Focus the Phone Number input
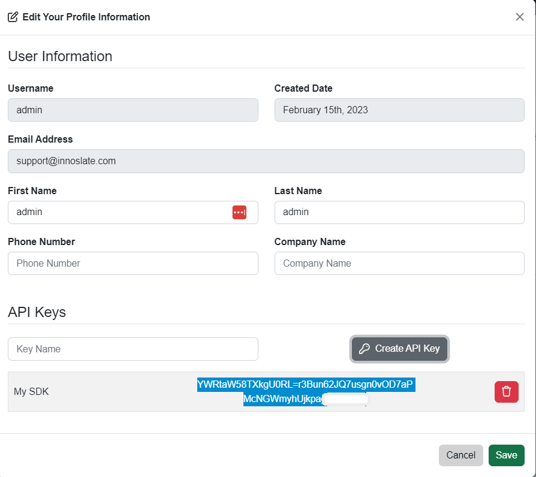536x477 pixels. tap(133, 263)
